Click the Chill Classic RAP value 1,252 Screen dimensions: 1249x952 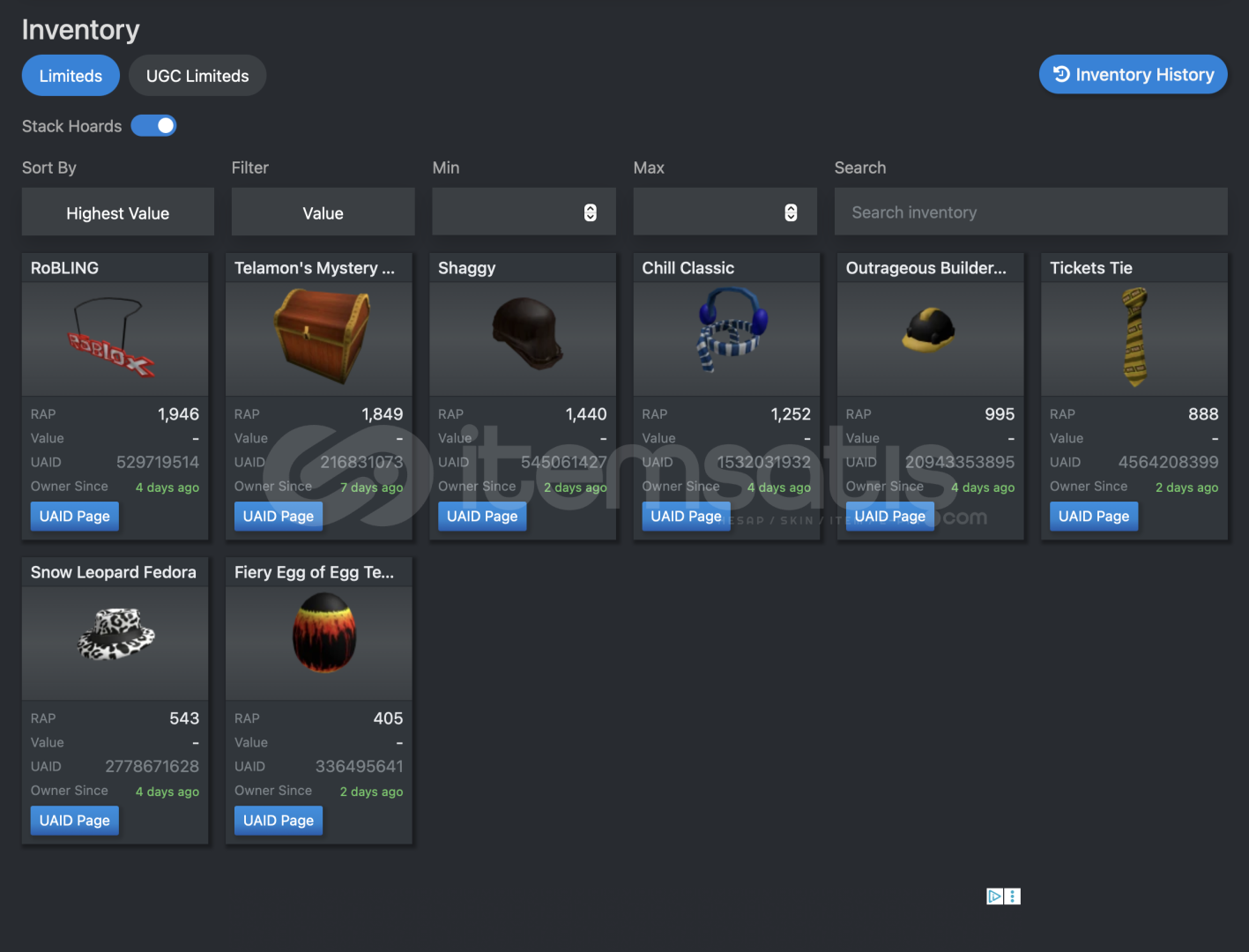tap(791, 414)
